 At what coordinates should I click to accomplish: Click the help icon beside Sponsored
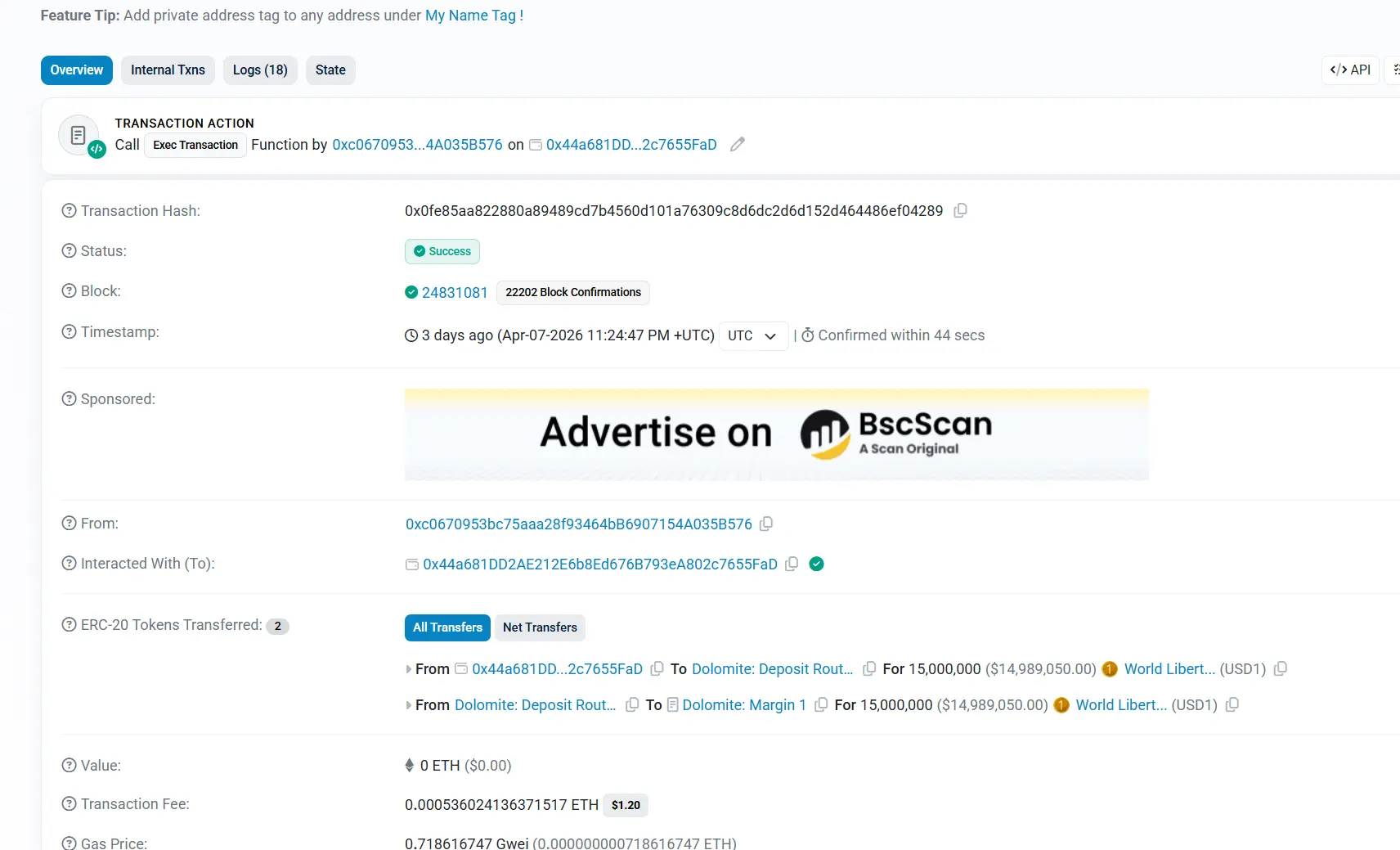(70, 399)
